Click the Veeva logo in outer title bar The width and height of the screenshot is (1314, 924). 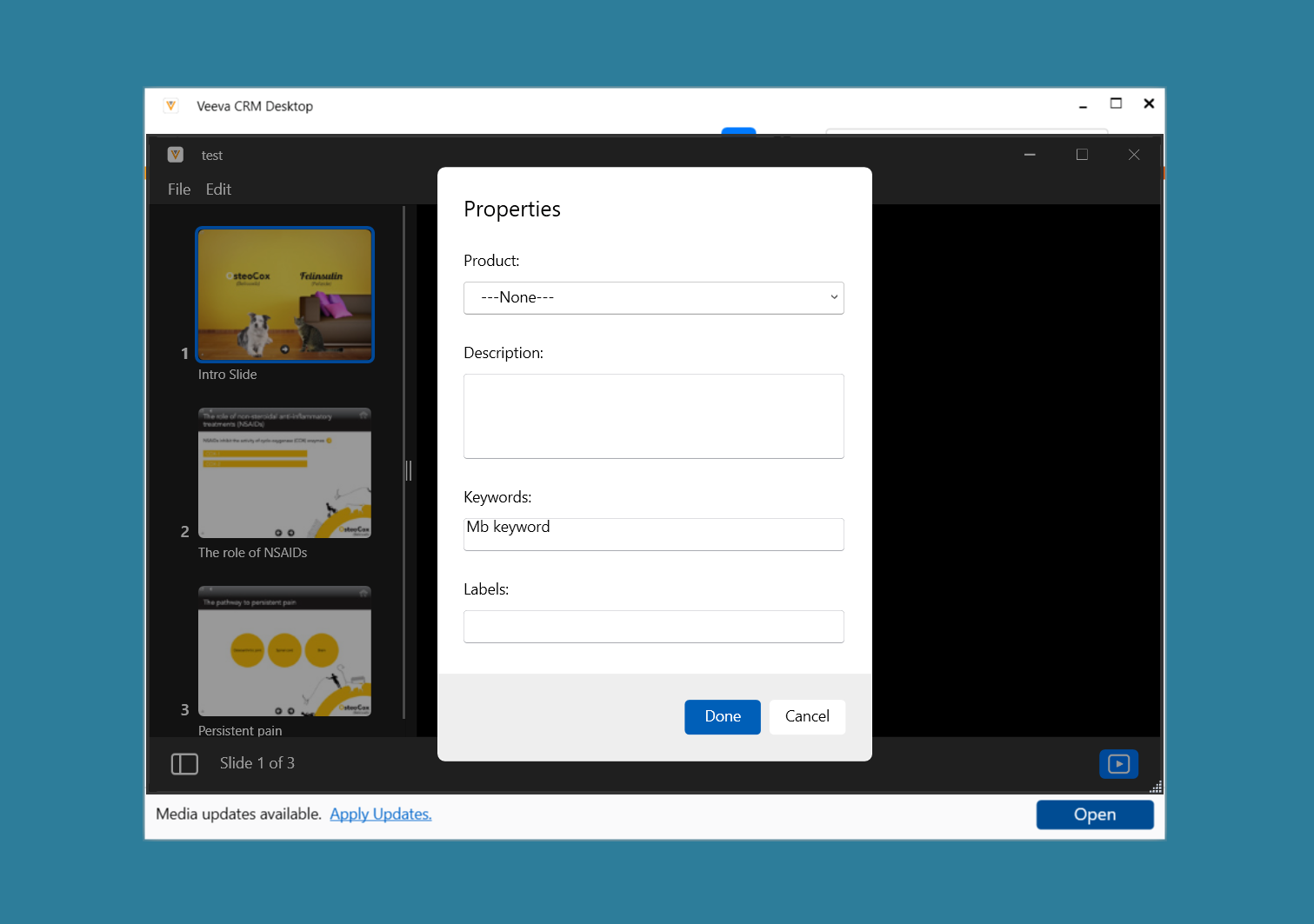click(171, 106)
